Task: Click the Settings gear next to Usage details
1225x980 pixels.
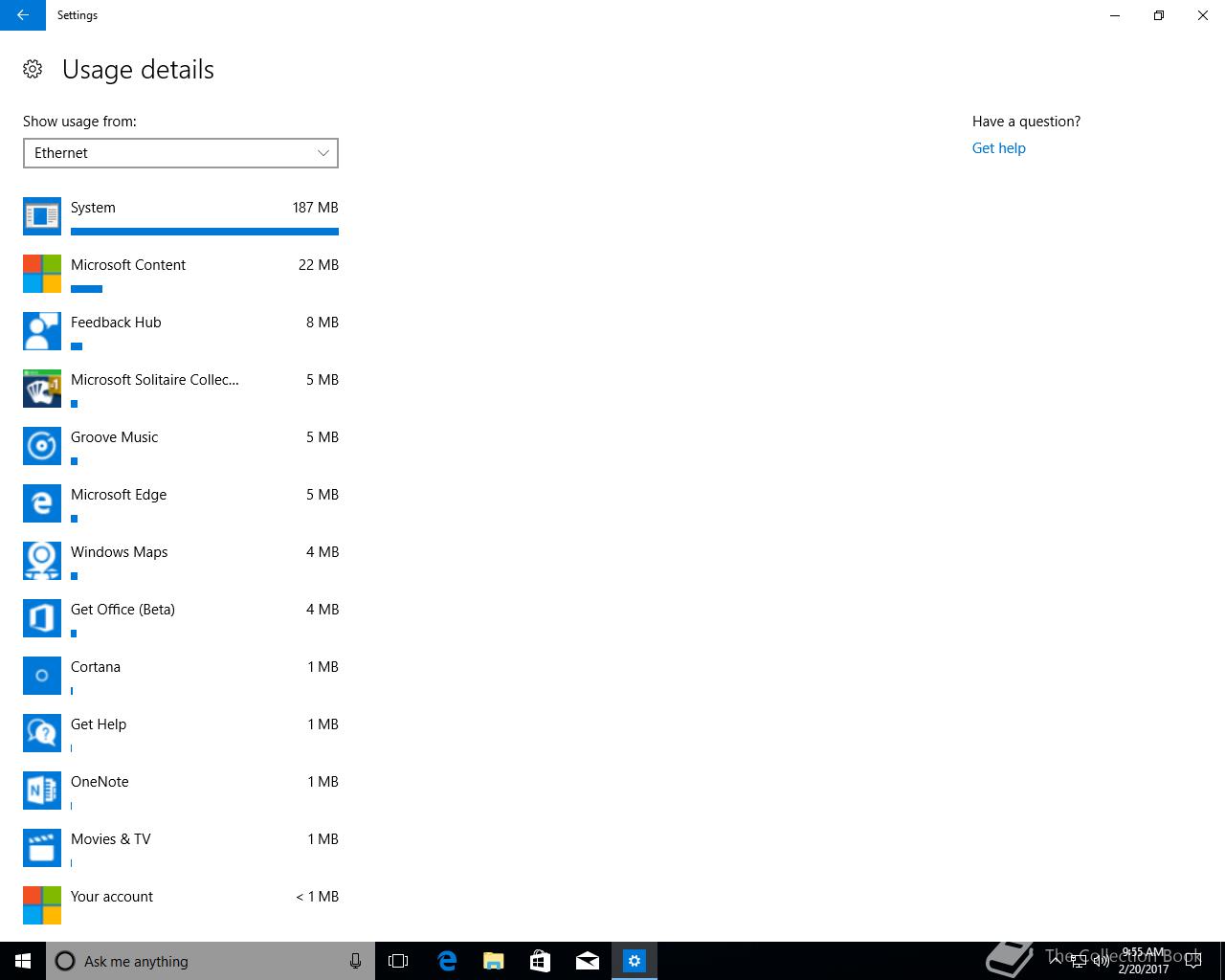Action: pyautogui.click(x=33, y=69)
